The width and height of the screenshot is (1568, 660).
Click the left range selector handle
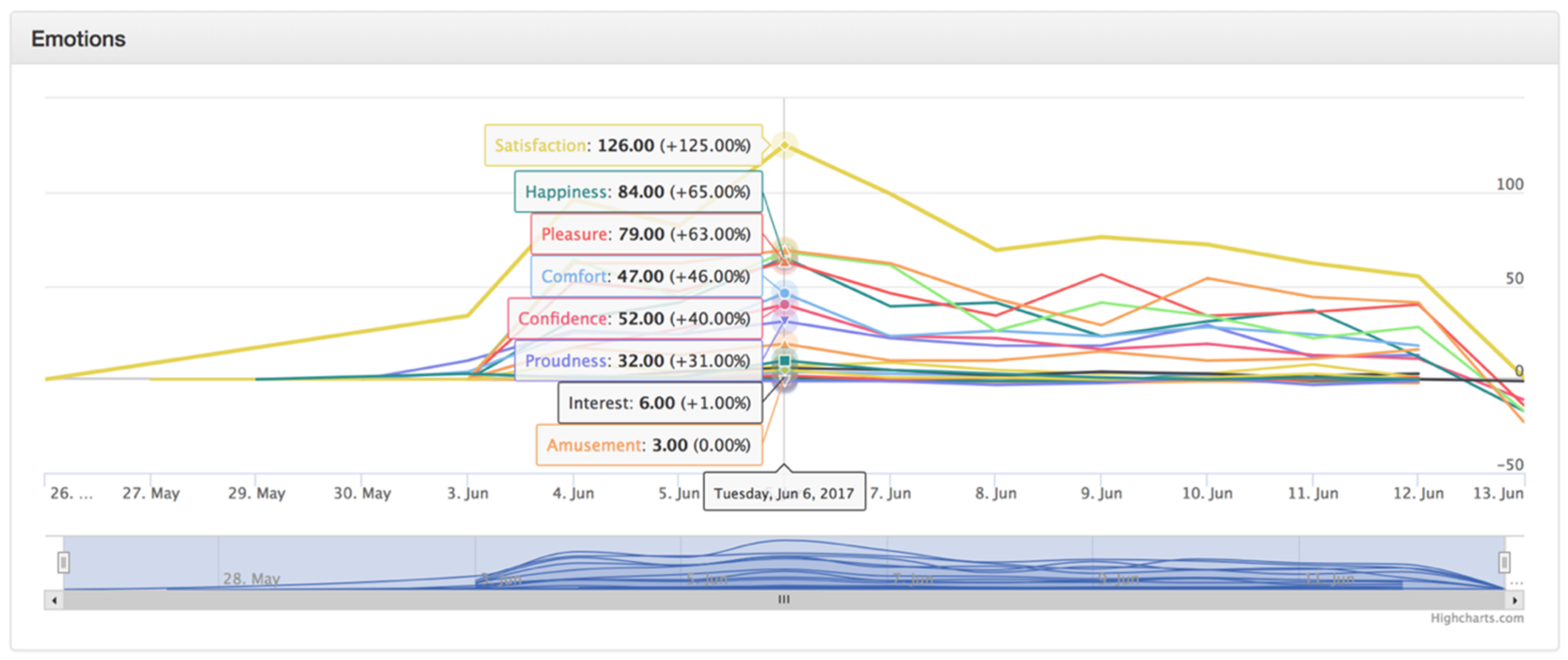click(x=64, y=562)
